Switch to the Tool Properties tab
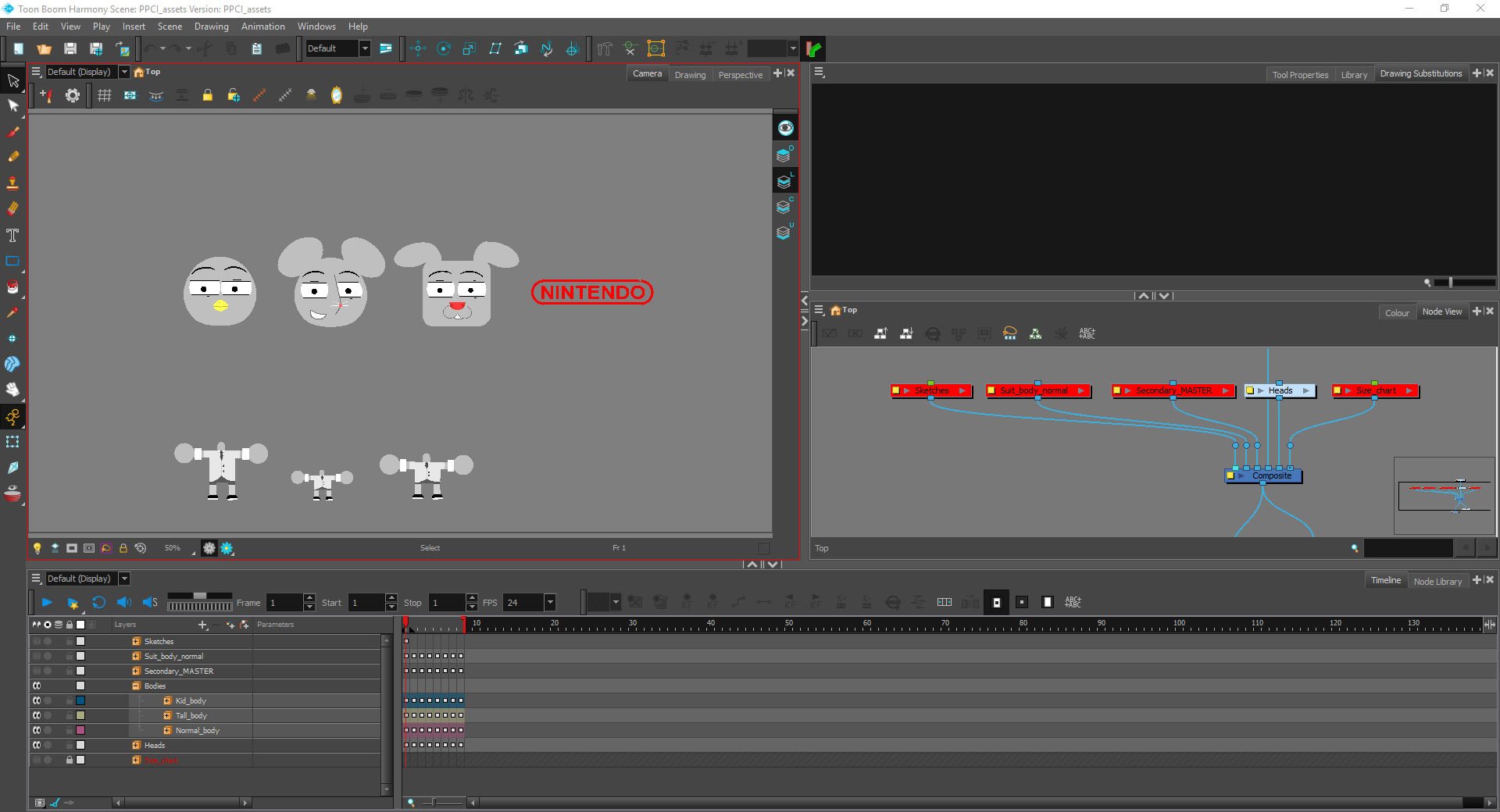 pyautogui.click(x=1300, y=75)
